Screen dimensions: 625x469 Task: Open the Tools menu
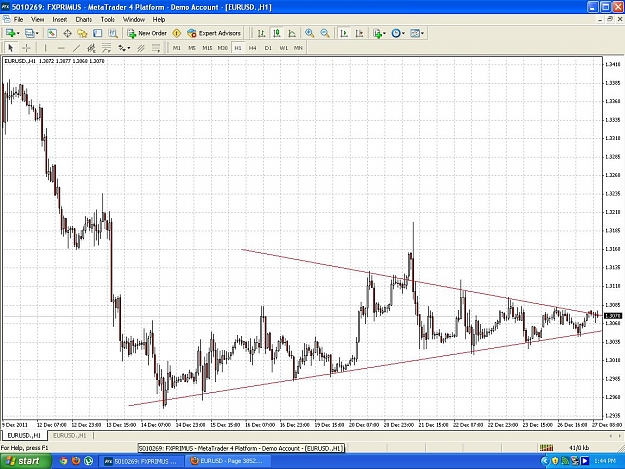(108, 20)
